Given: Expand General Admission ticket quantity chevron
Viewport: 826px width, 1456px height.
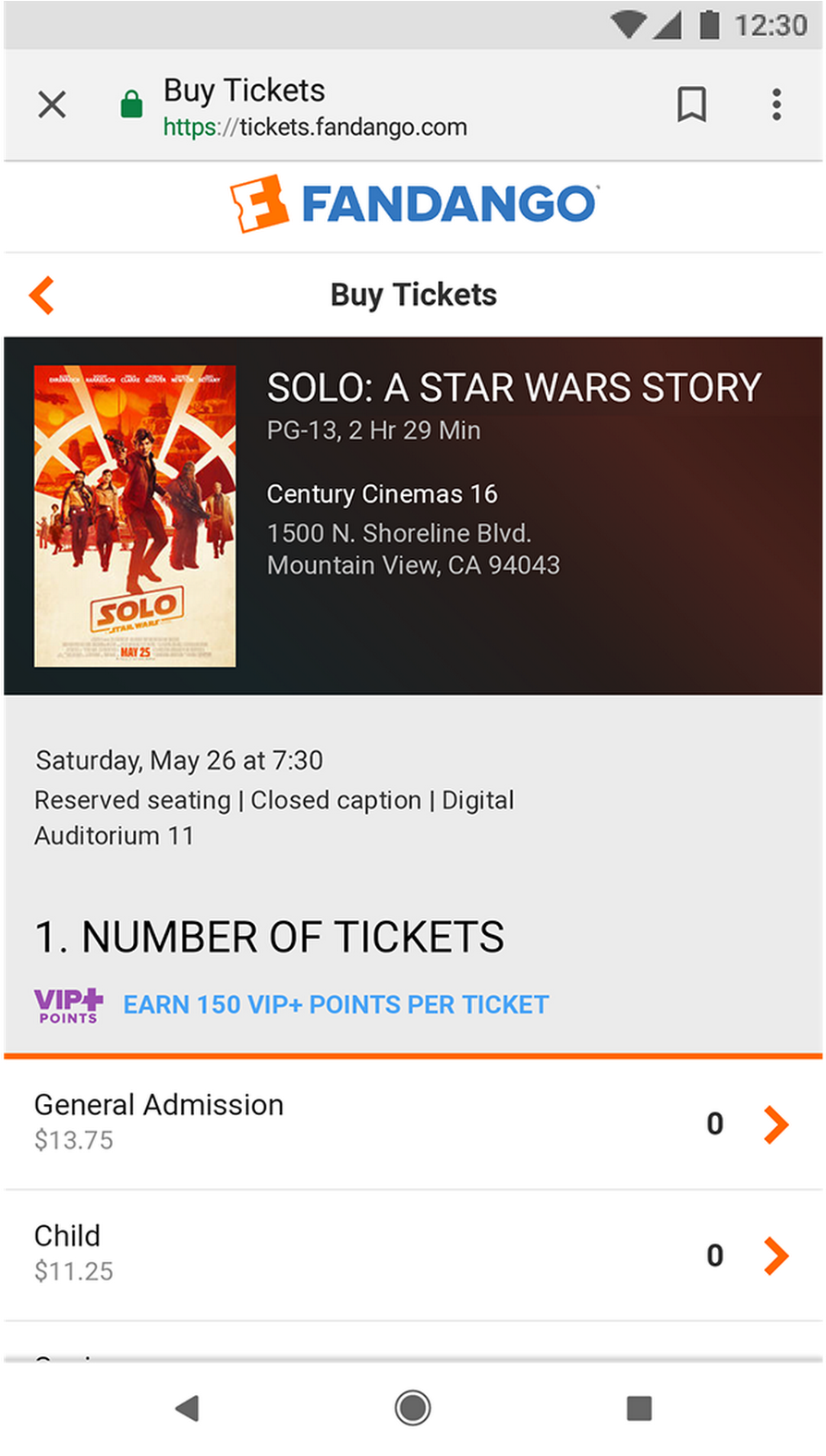Looking at the screenshot, I should [x=776, y=1124].
